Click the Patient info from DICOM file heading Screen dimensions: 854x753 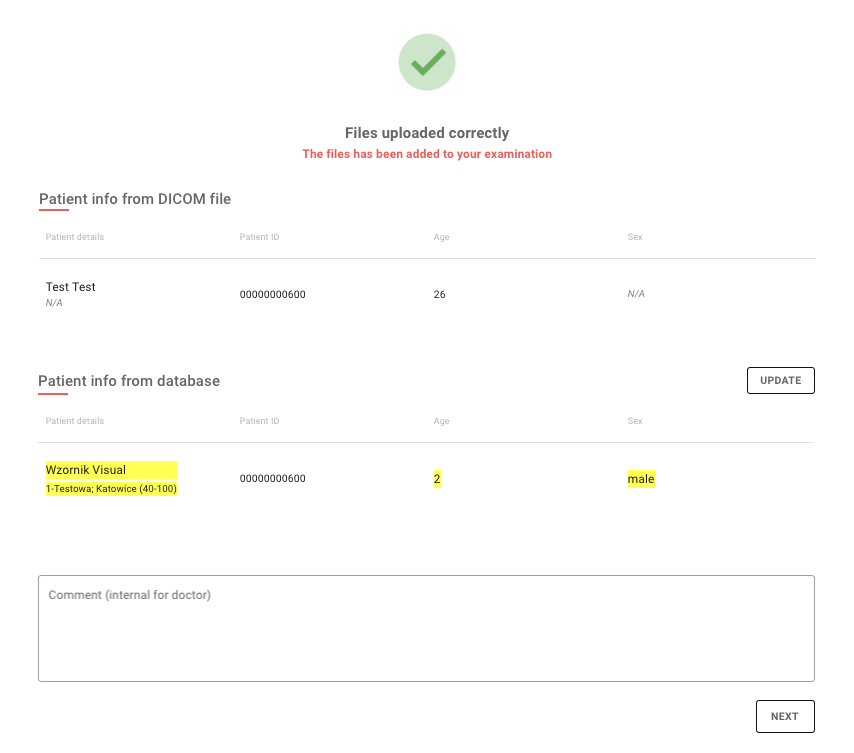click(135, 199)
